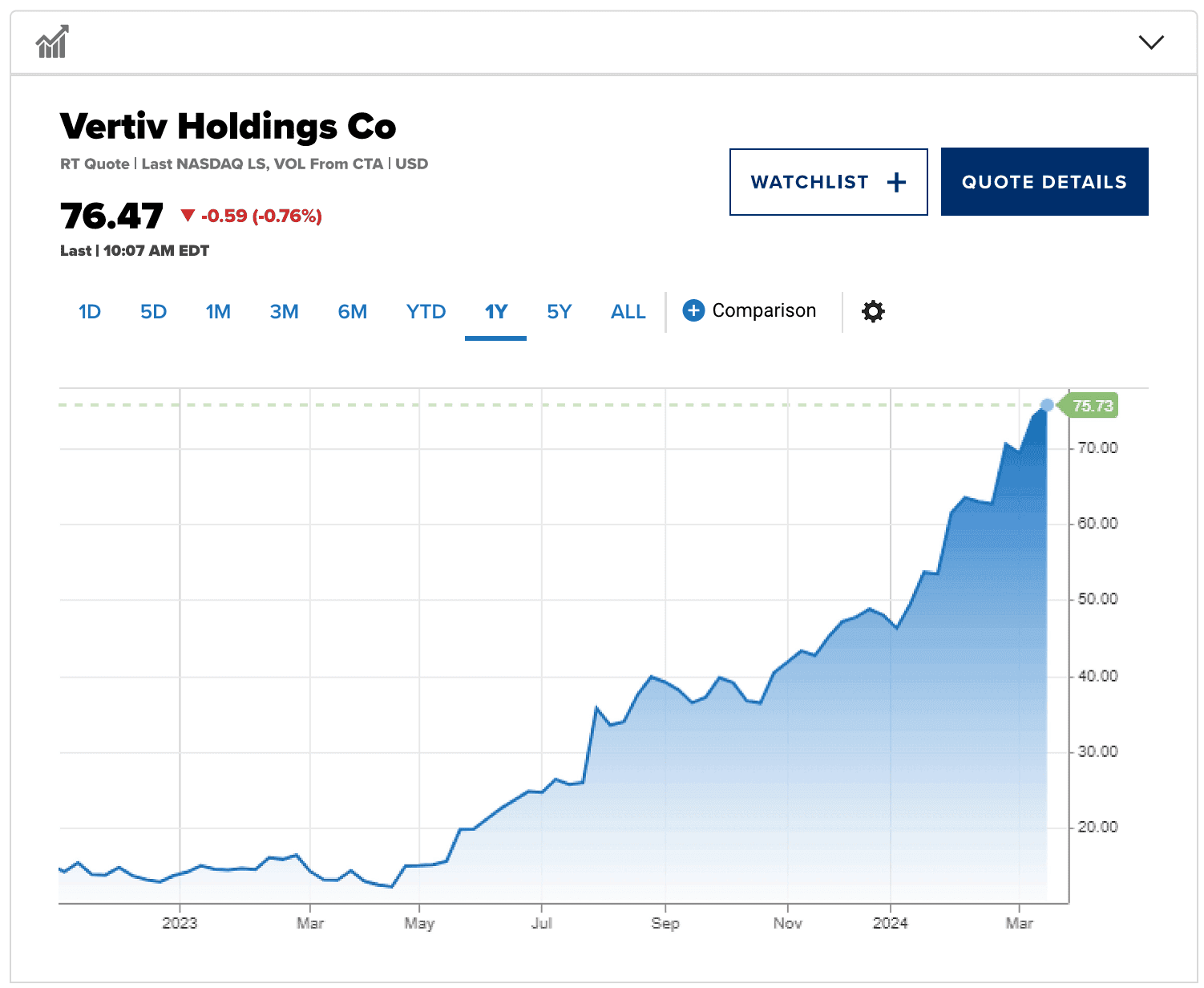
Task: Show ALL price history
Action: pos(628,311)
